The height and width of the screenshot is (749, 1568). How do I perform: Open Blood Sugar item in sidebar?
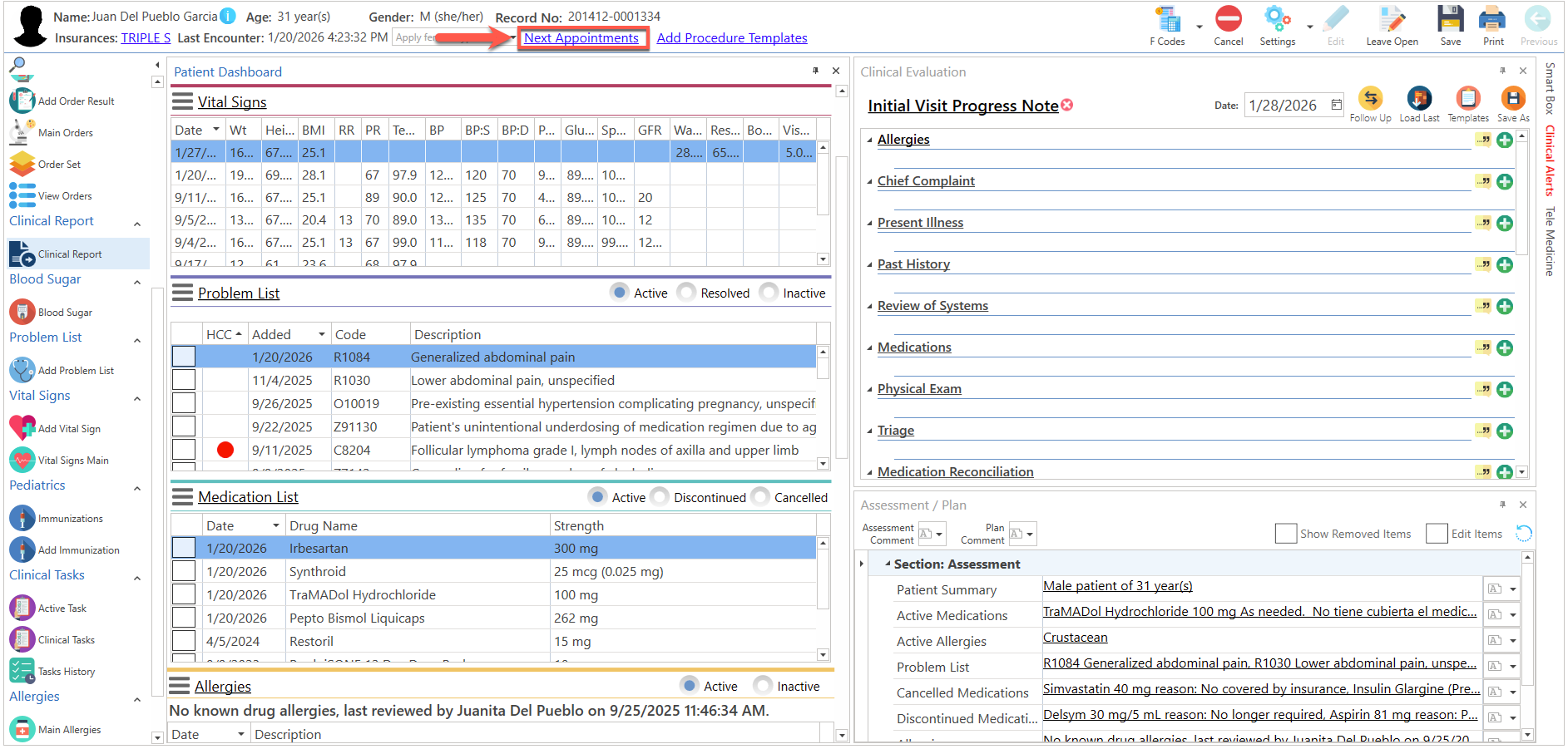point(52,312)
